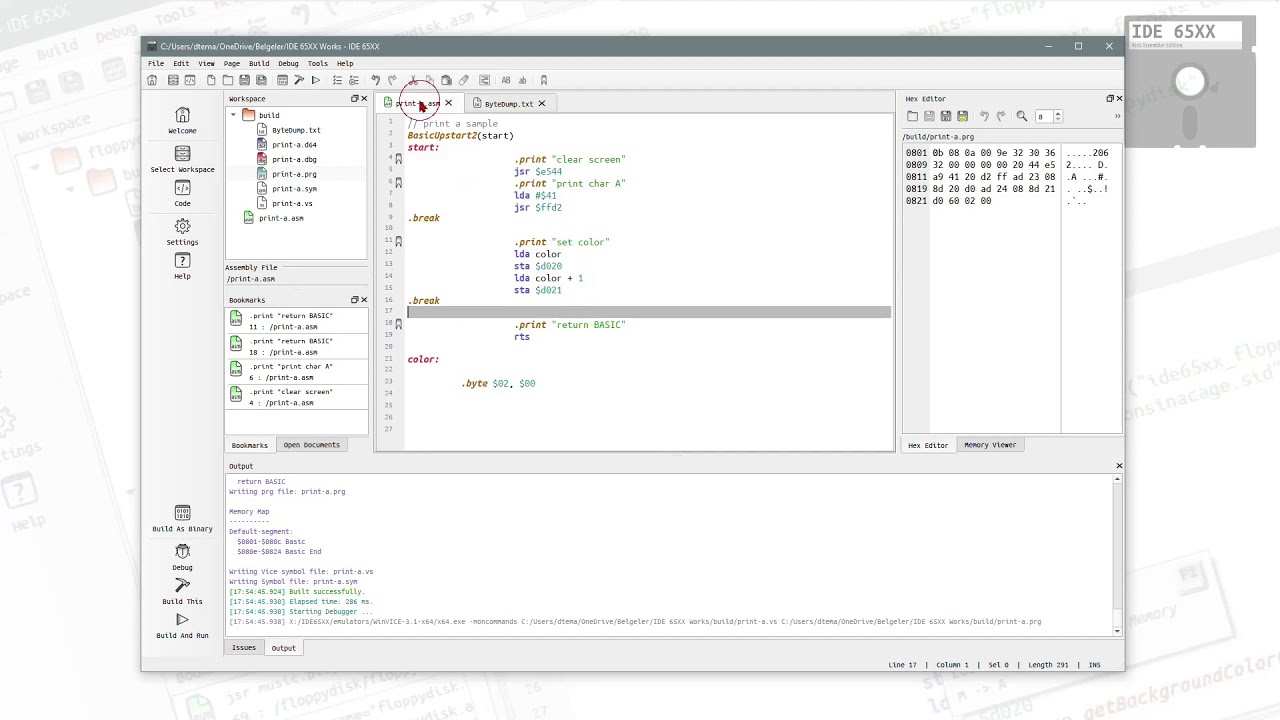Viewport: 1280px width, 720px height.
Task: Click the home icon in the top toolbar
Action: [x=152, y=80]
